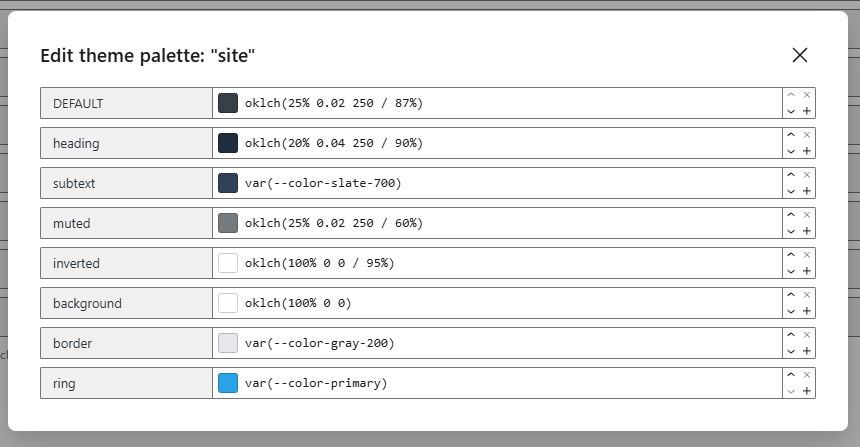Click the var(--color-slate-700) value field

click(x=510, y=183)
